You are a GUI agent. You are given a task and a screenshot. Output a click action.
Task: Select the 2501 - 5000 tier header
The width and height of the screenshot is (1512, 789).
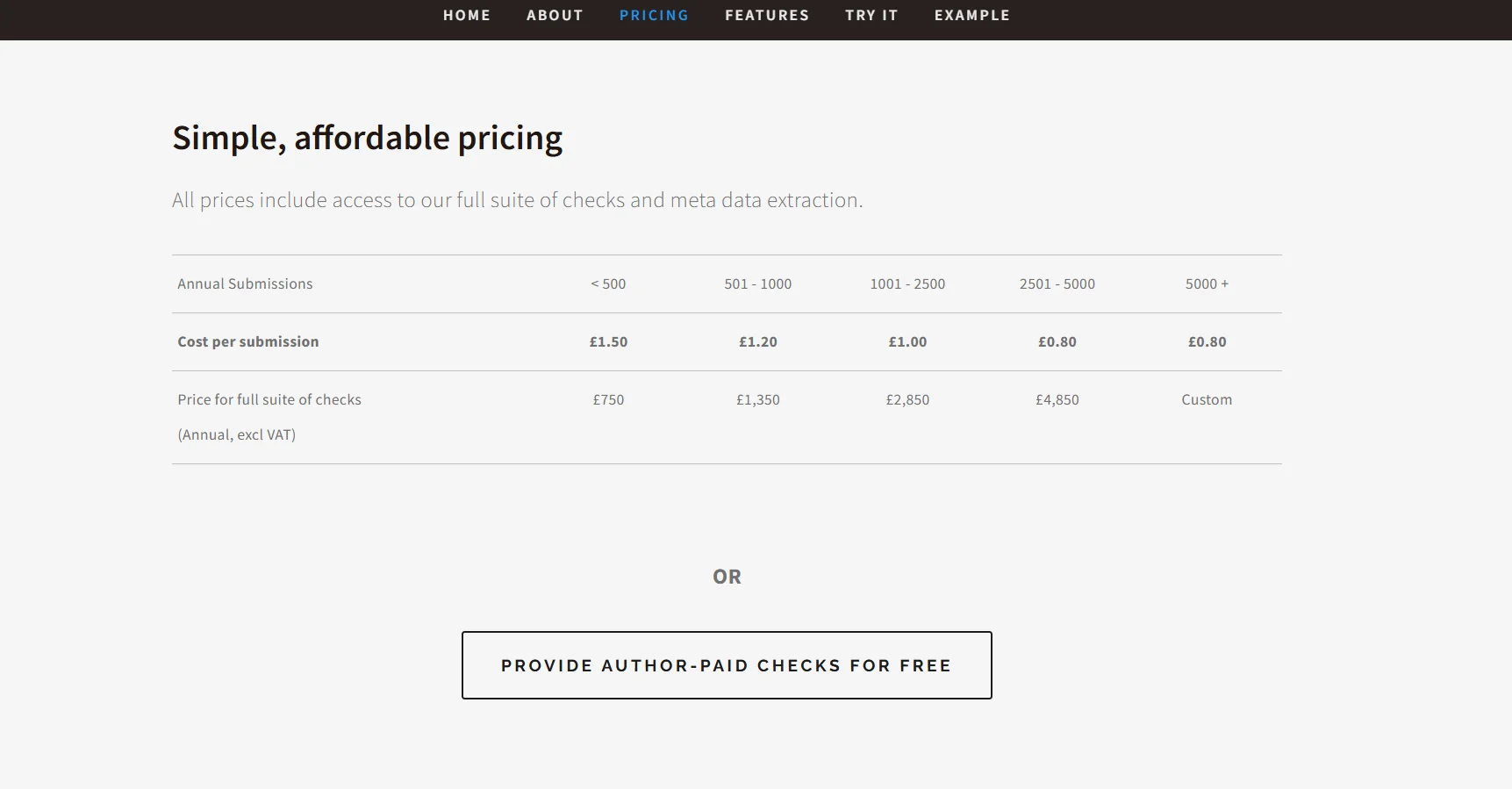pos(1057,283)
